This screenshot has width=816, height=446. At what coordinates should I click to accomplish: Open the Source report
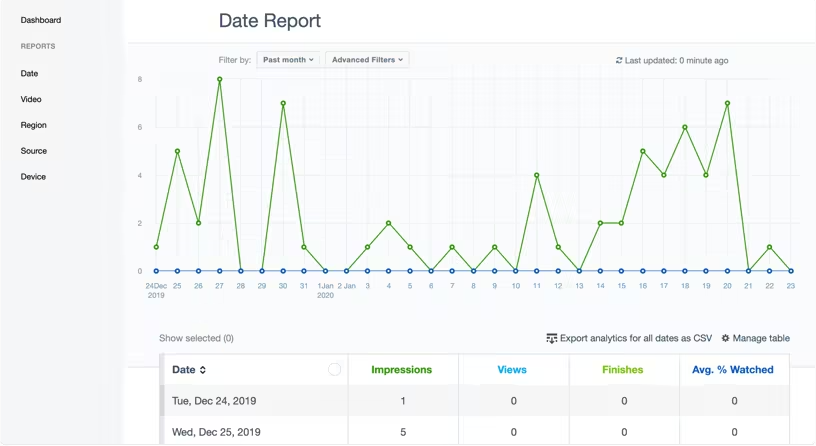pyautogui.click(x=33, y=151)
